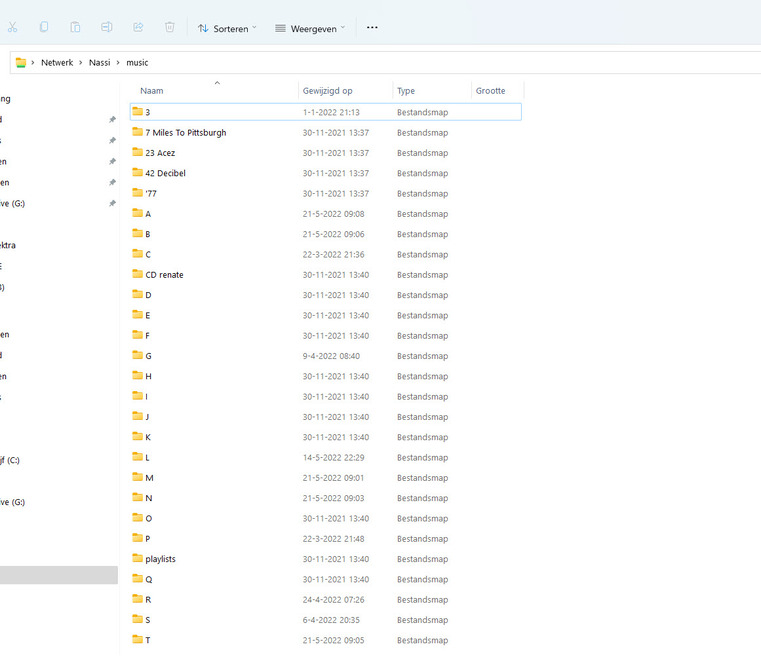Select folder icon of playlists

coord(137,558)
